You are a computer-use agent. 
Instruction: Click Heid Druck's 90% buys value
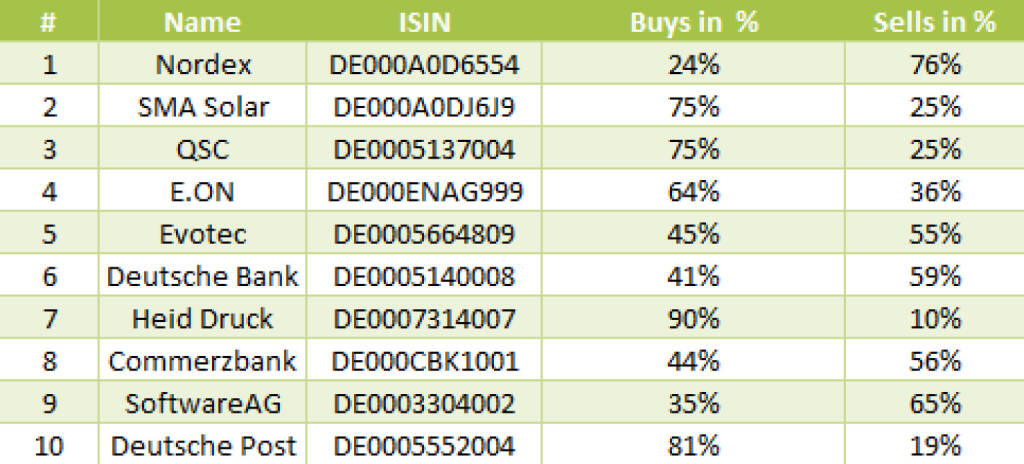694,319
